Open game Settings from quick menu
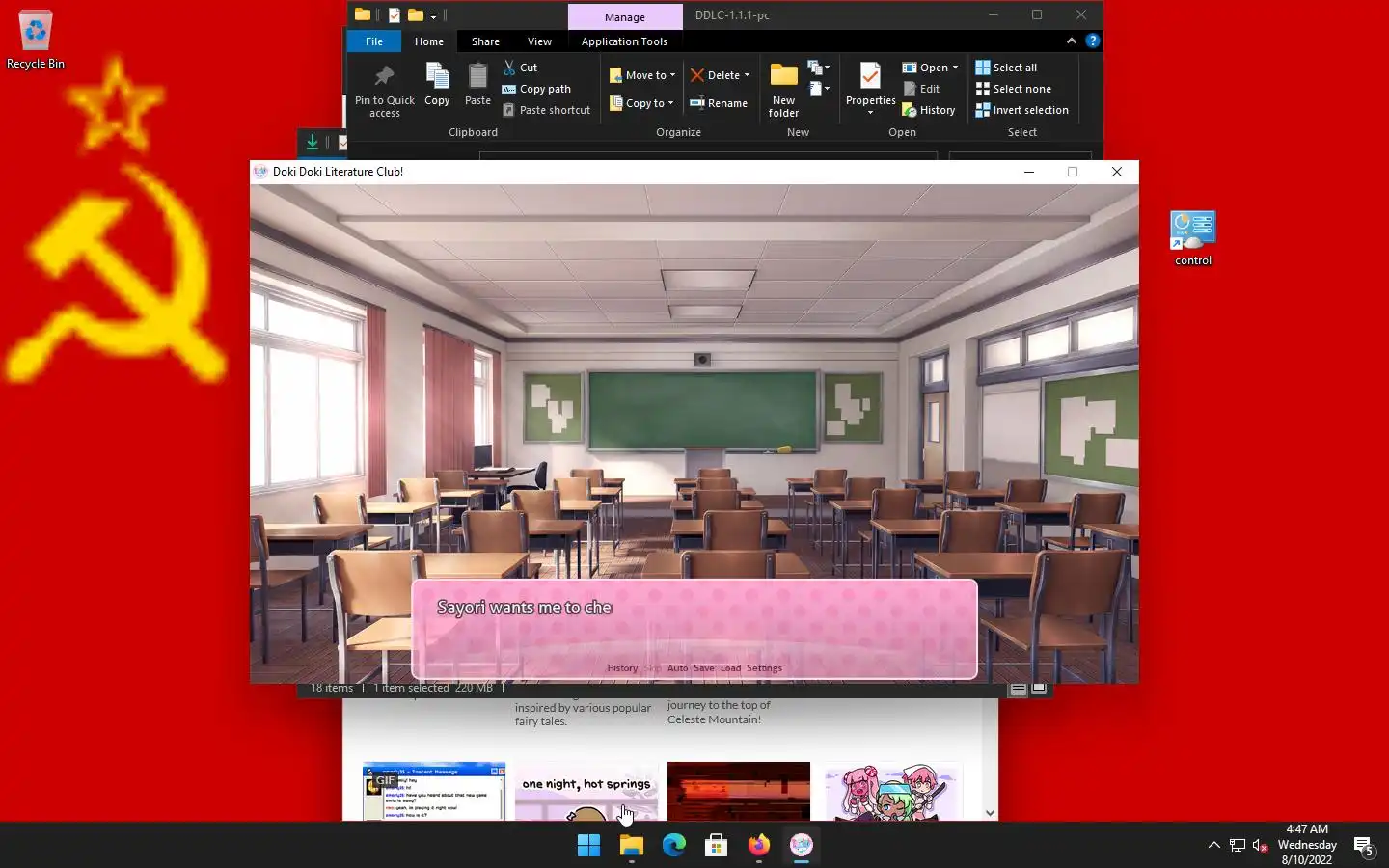Viewport: 1389px width, 868px height. [764, 668]
